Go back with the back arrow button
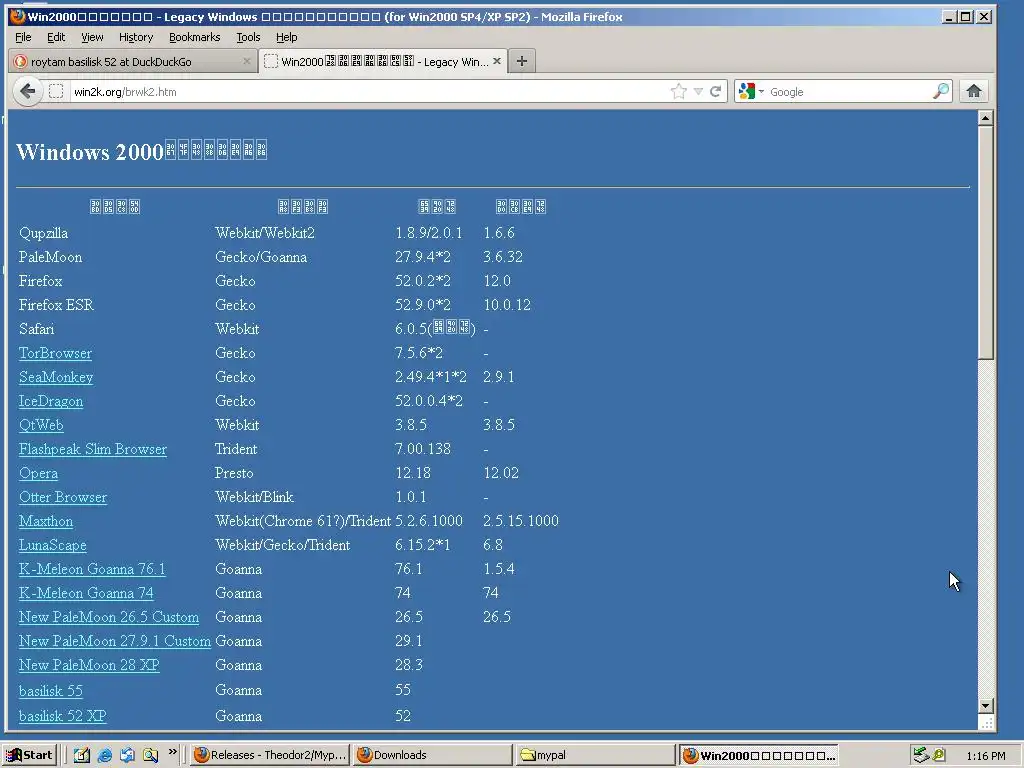Screen dimensions: 1024x768 (x=27, y=91)
